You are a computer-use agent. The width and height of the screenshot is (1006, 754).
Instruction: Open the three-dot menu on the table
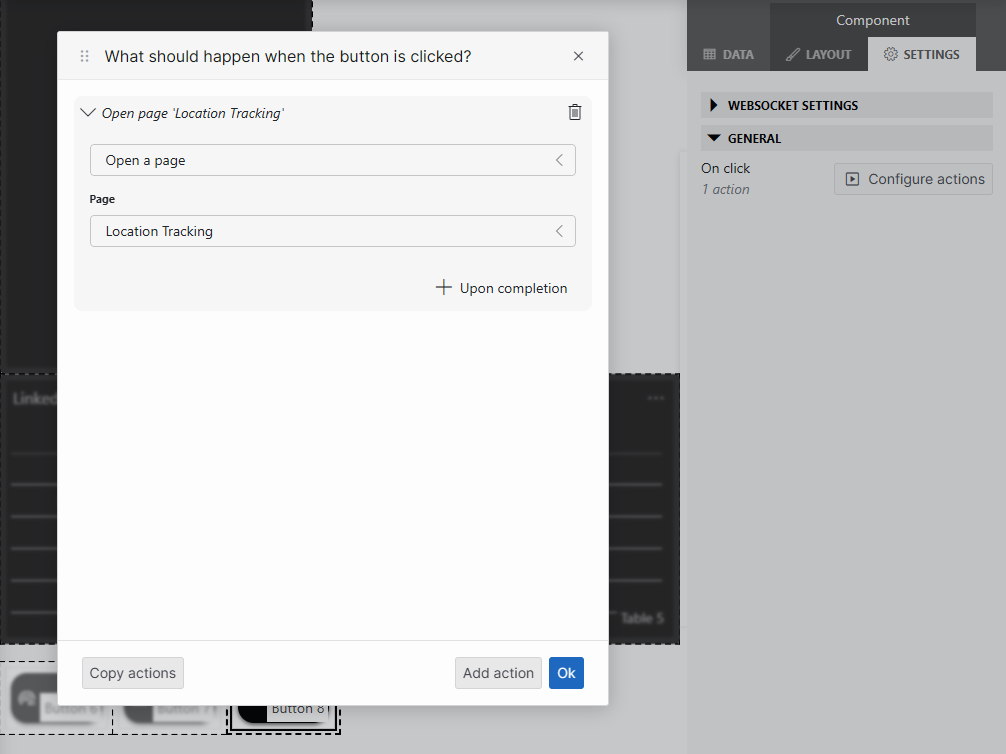point(656,398)
